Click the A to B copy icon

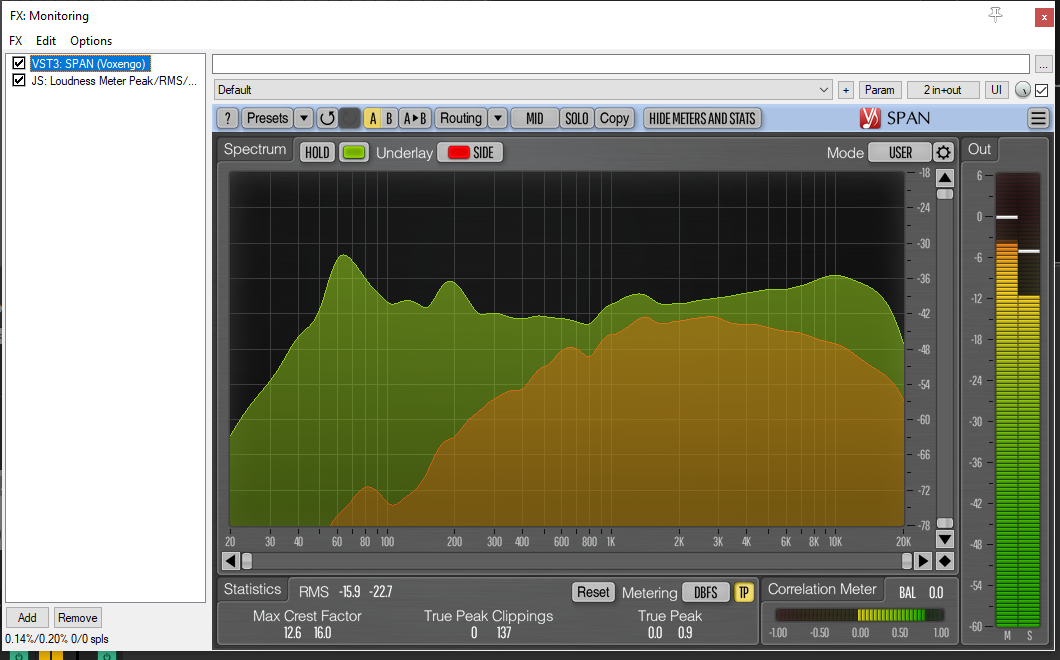click(x=414, y=118)
